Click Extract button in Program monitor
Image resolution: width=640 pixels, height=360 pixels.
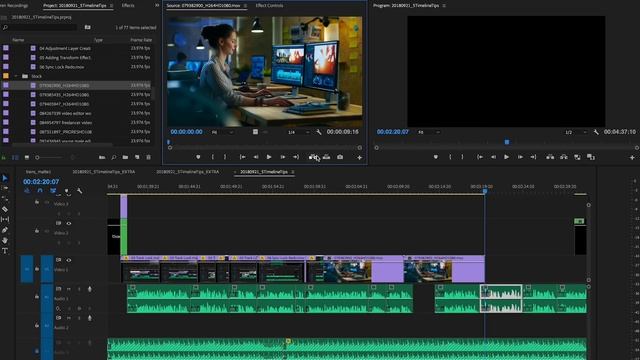click(x=564, y=157)
